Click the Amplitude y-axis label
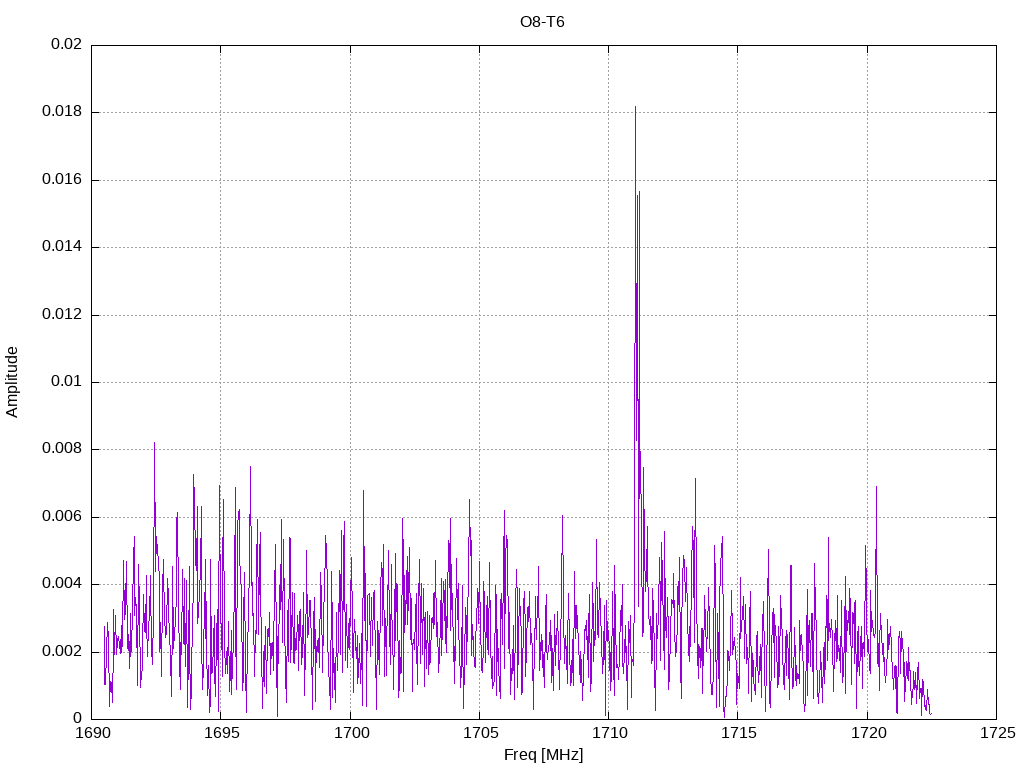Image resolution: width=1024 pixels, height=768 pixels. 12,381
